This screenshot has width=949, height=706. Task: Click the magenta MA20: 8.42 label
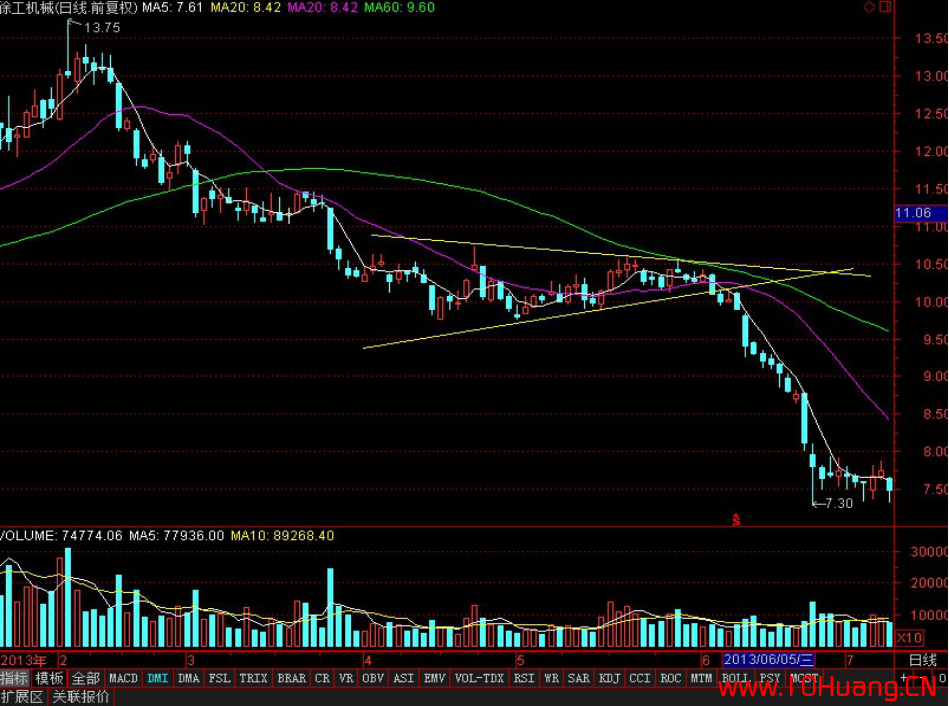(322, 7)
